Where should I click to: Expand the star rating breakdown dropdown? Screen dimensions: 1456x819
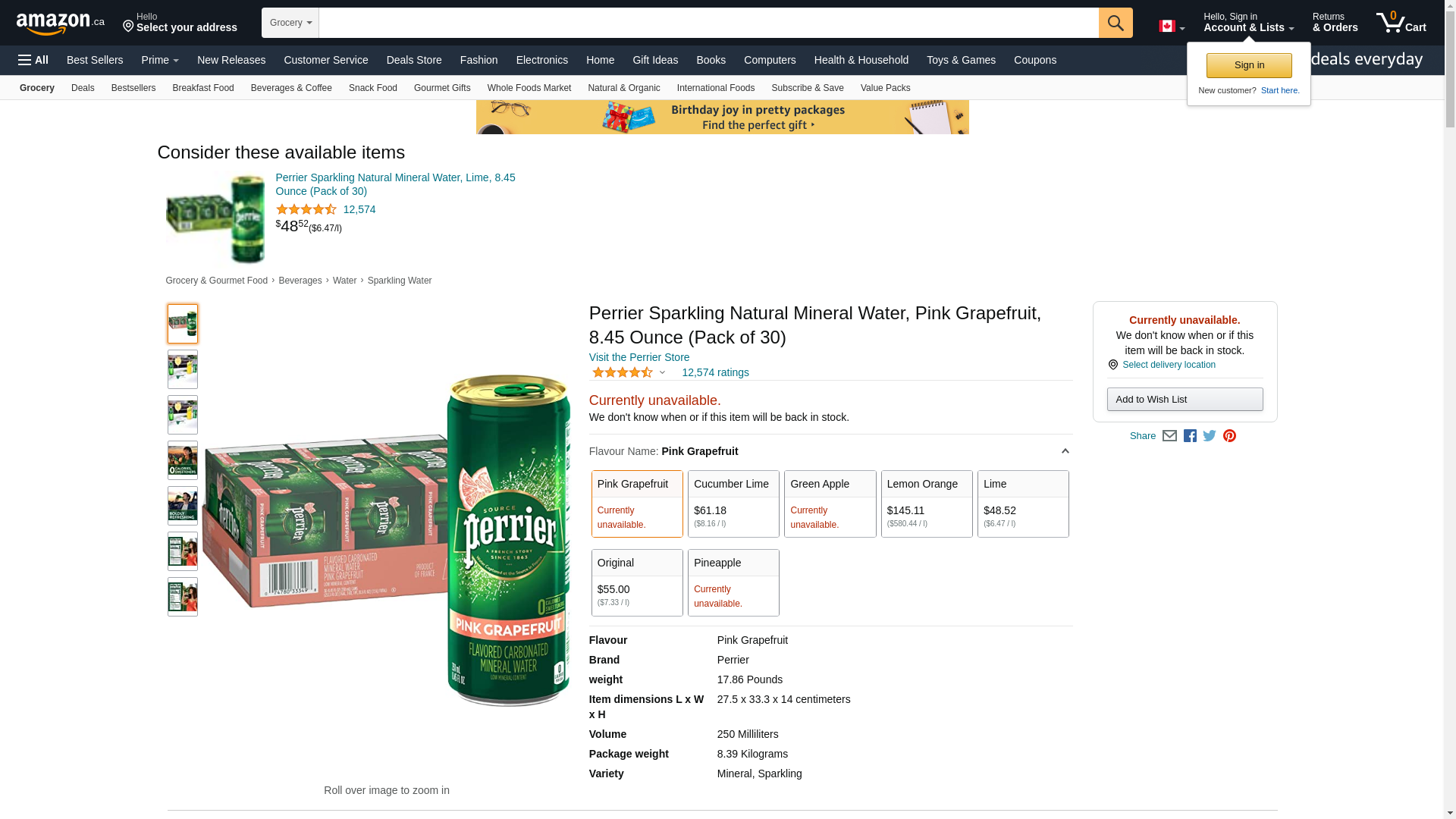[x=662, y=372]
